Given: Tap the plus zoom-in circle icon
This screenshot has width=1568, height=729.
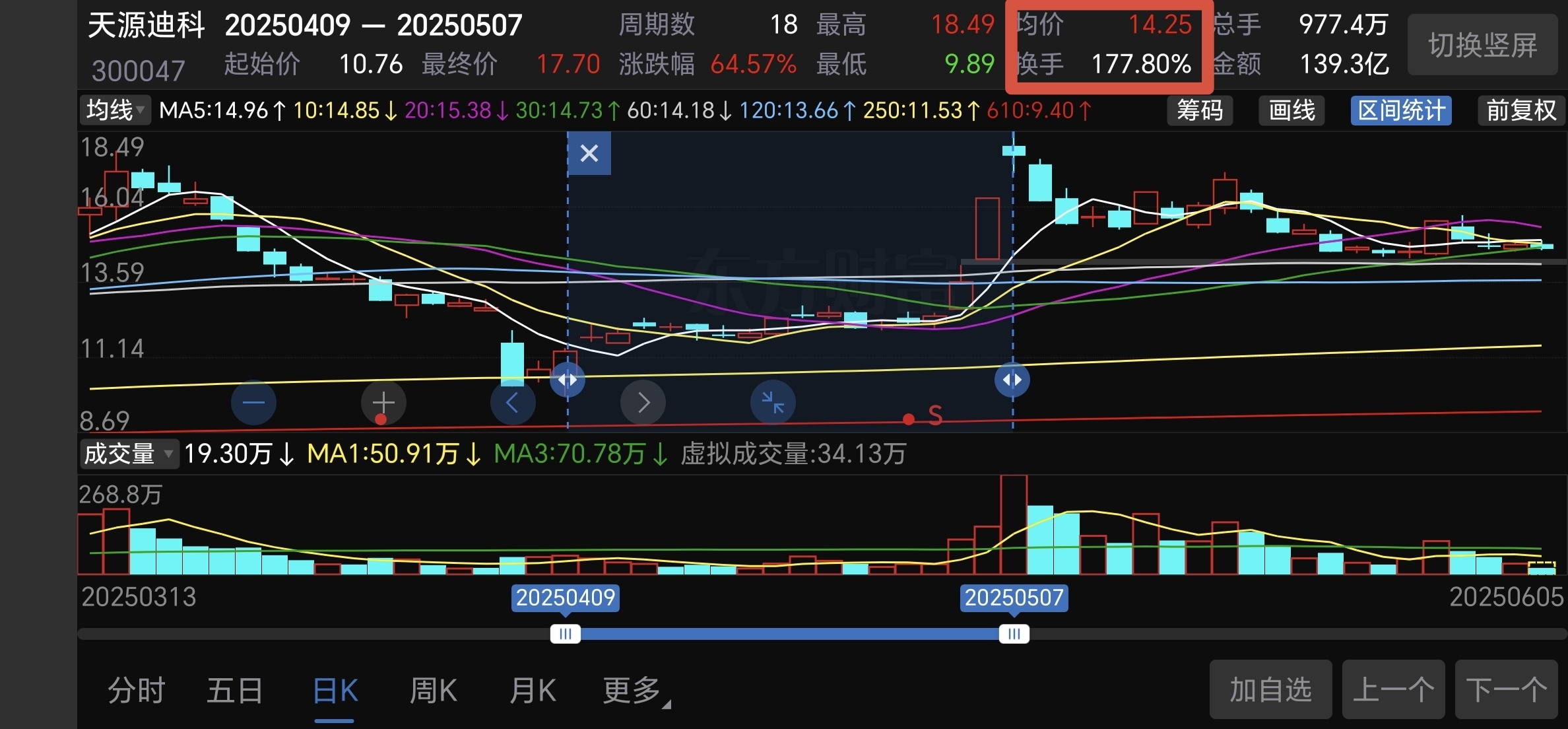Looking at the screenshot, I should 383,402.
